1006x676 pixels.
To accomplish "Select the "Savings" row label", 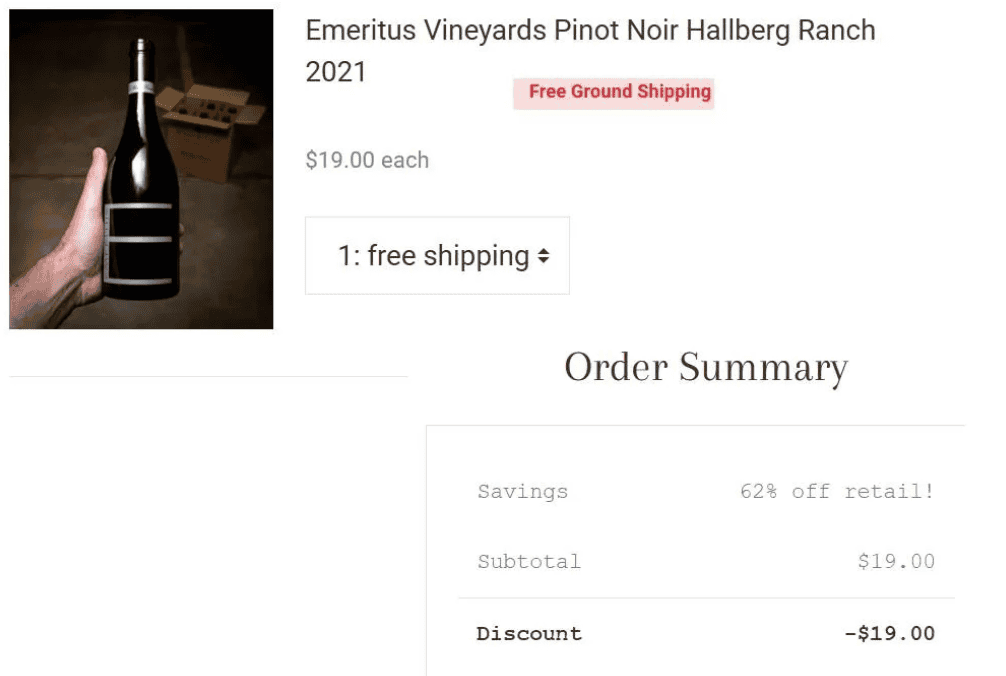I will click(522, 492).
